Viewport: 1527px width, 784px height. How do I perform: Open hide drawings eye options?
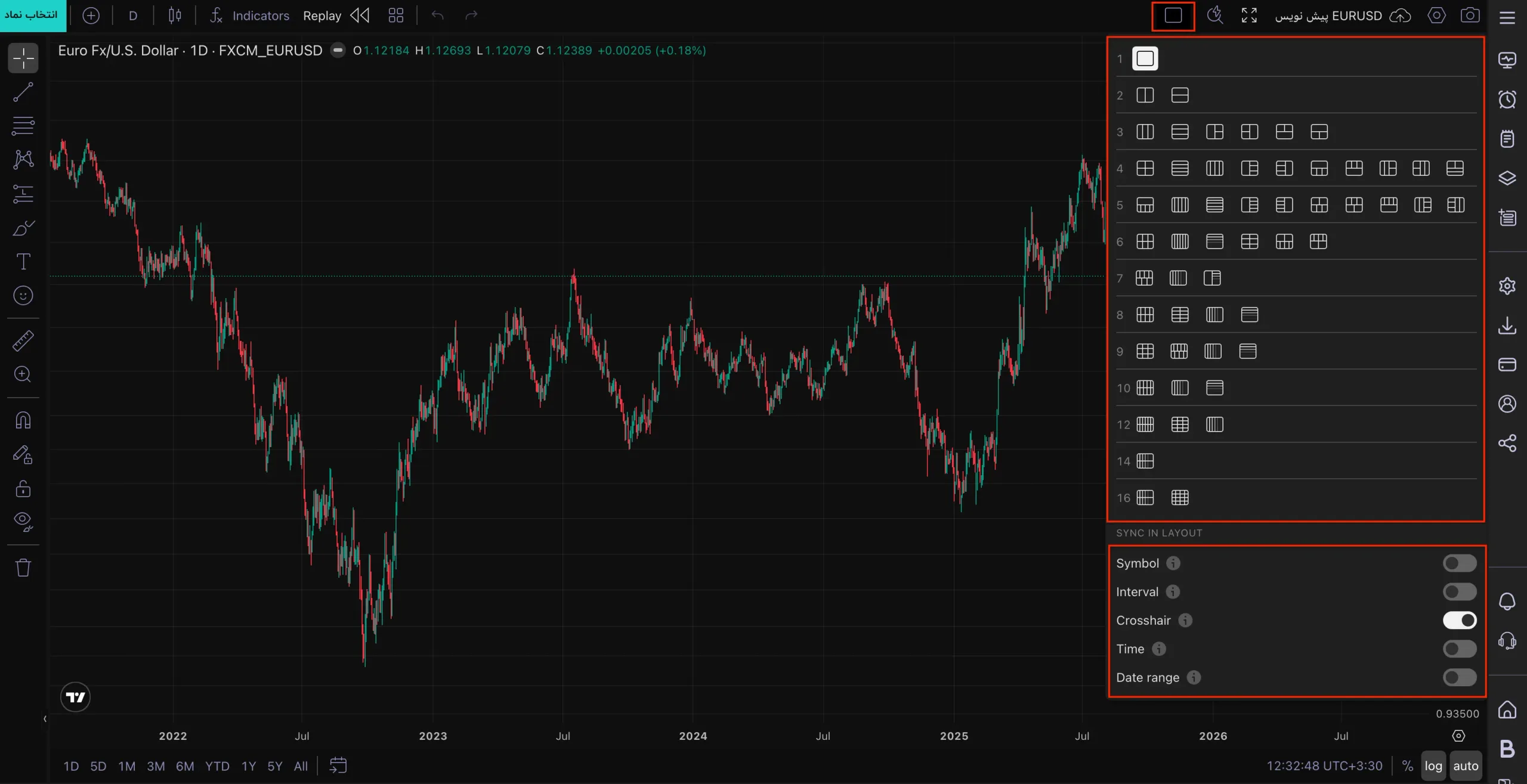pos(23,522)
